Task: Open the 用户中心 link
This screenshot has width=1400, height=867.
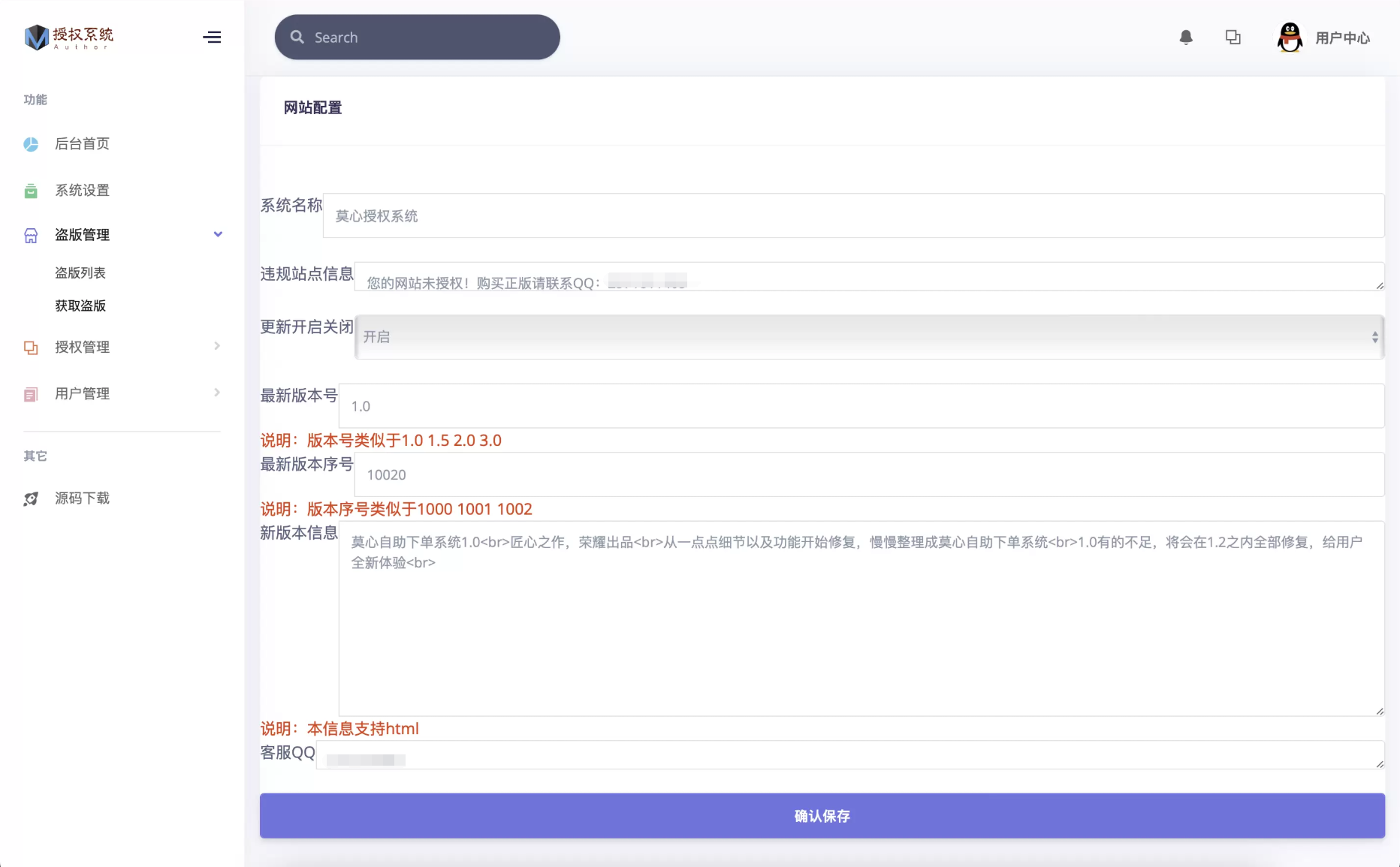Action: (1342, 38)
